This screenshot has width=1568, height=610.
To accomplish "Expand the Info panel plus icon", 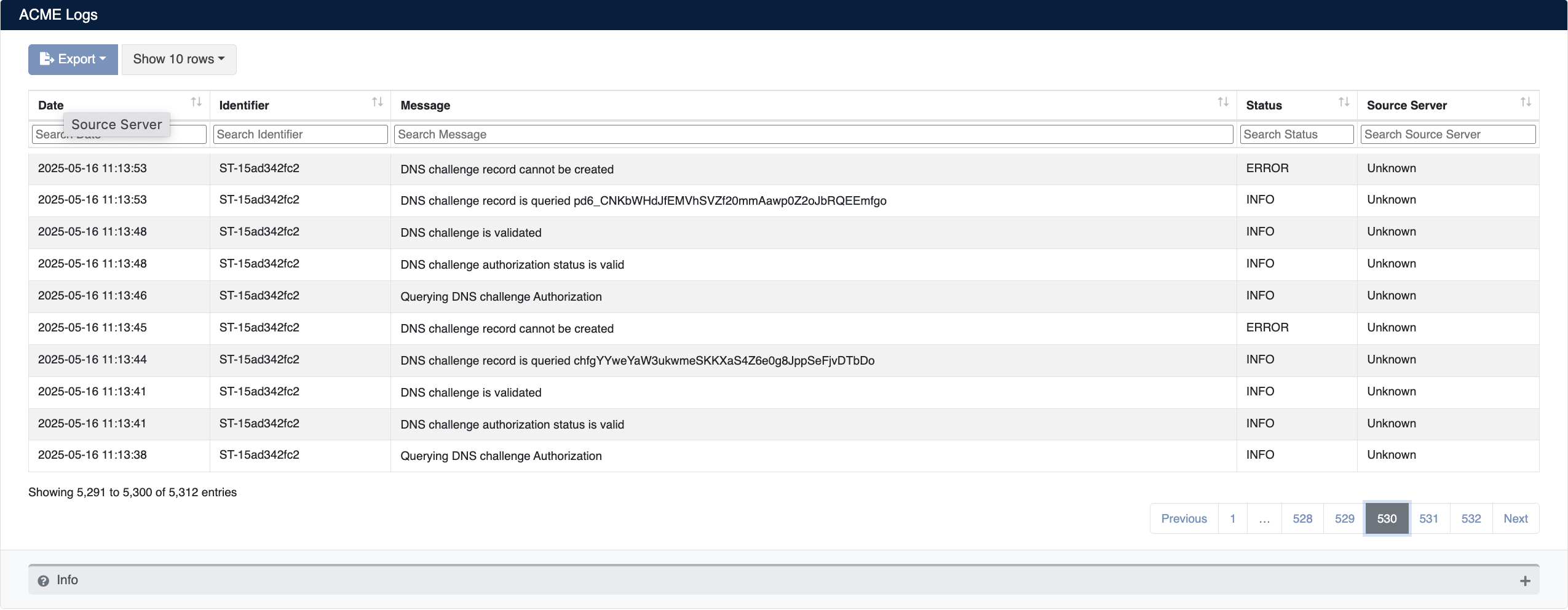I will click(1525, 581).
